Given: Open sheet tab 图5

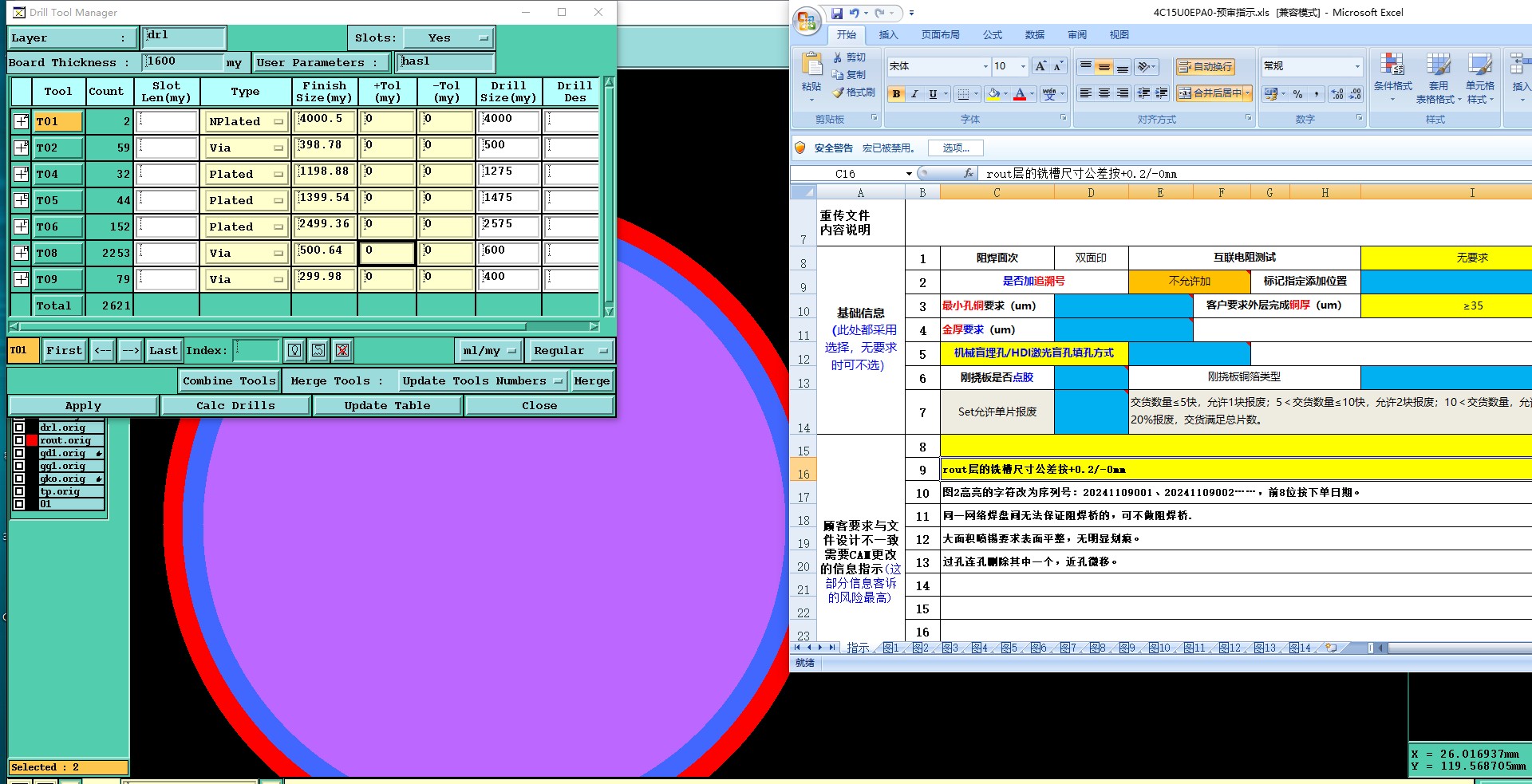Looking at the screenshot, I should [1009, 648].
